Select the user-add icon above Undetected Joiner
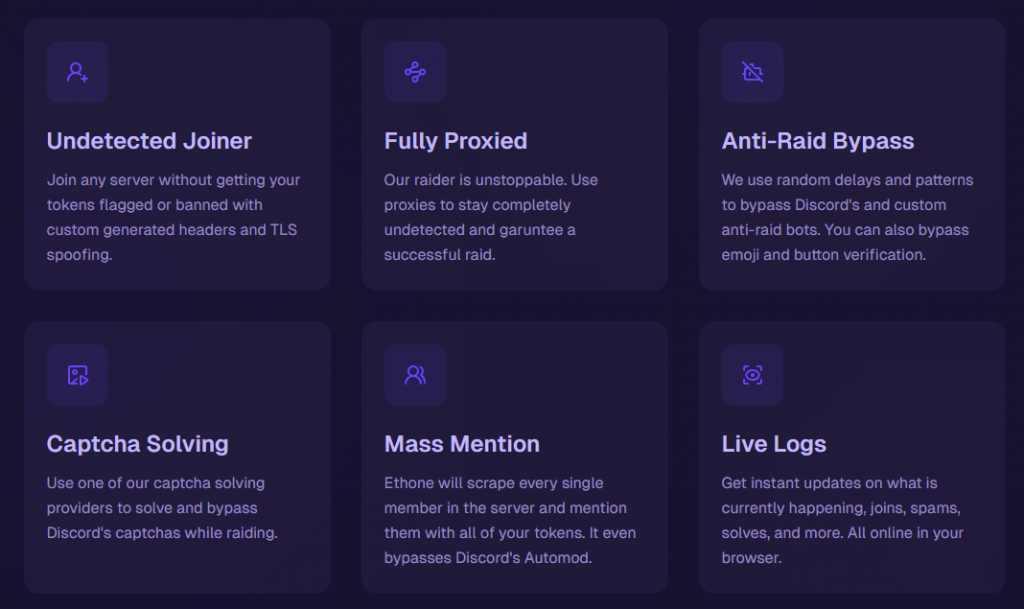 (x=77, y=72)
